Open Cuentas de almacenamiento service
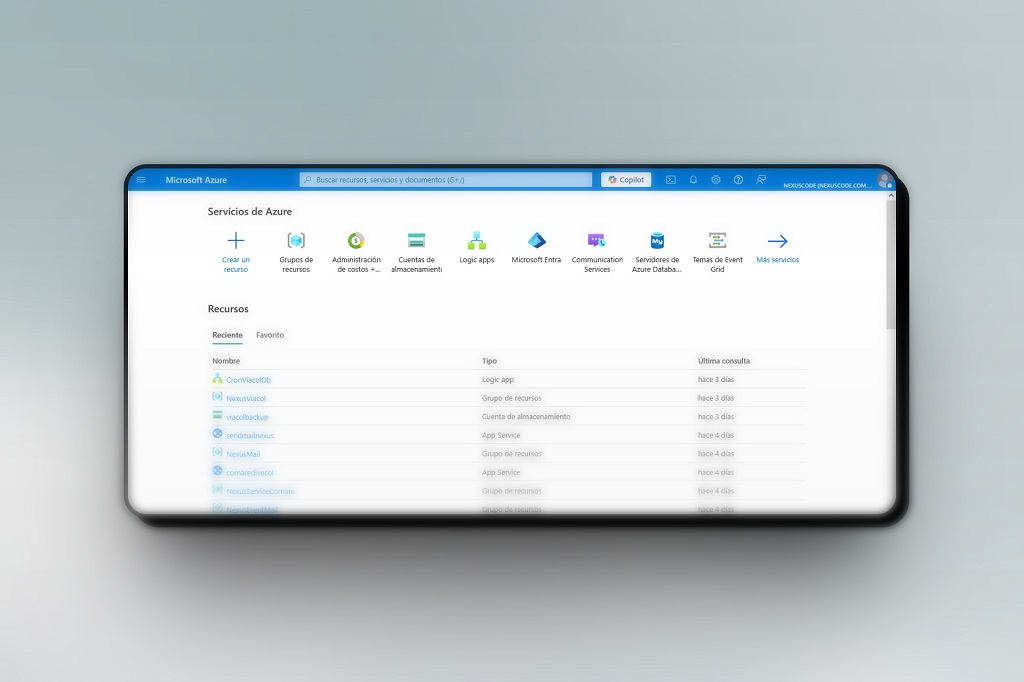This screenshot has width=1024, height=682. (416, 241)
